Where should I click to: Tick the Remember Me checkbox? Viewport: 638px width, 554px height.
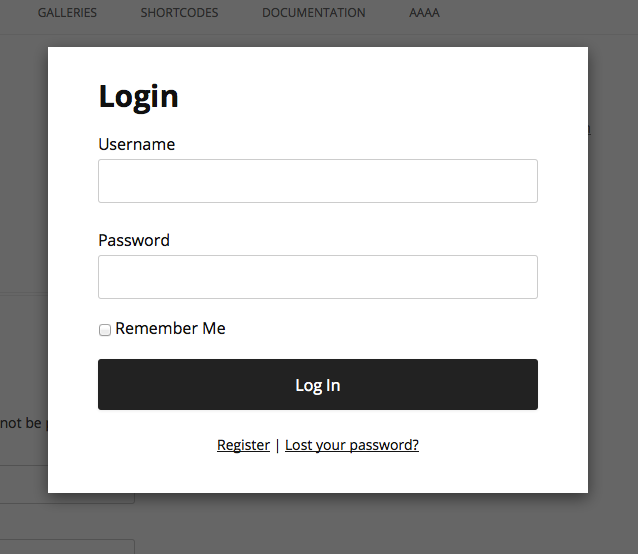105,330
